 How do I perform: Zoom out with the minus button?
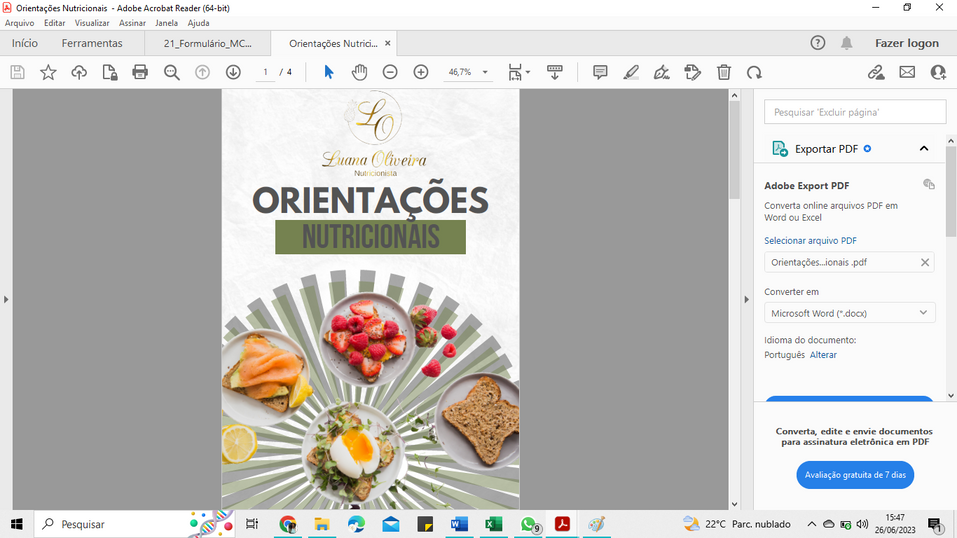[390, 72]
